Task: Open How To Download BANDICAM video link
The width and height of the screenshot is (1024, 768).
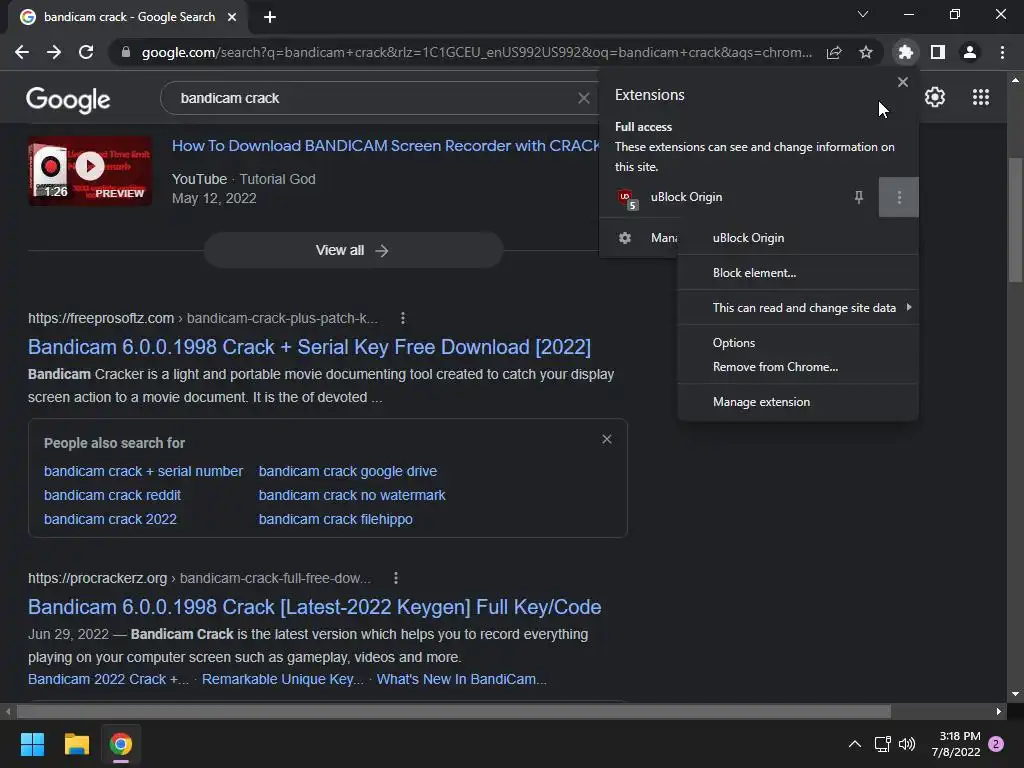Action: click(x=385, y=146)
